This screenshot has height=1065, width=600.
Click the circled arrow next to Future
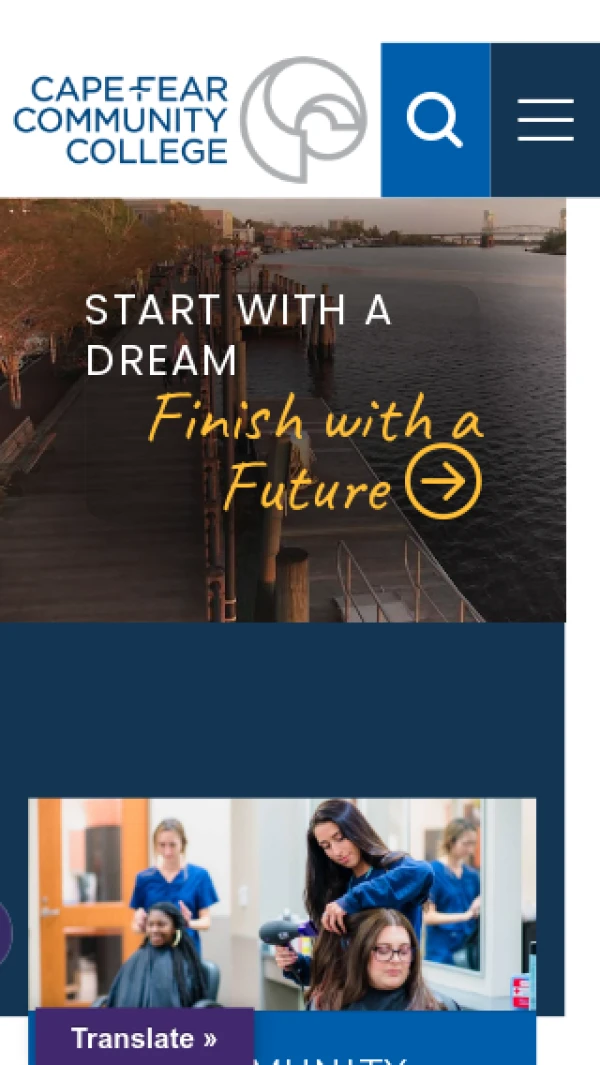[x=443, y=482]
